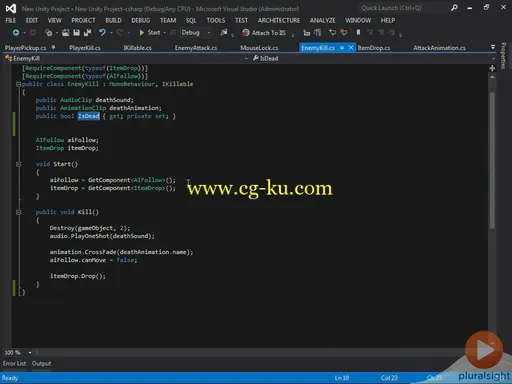Viewport: 512px width, 384px height.
Task: Collapse the EnemyKill class outline region
Action: click(19, 84)
